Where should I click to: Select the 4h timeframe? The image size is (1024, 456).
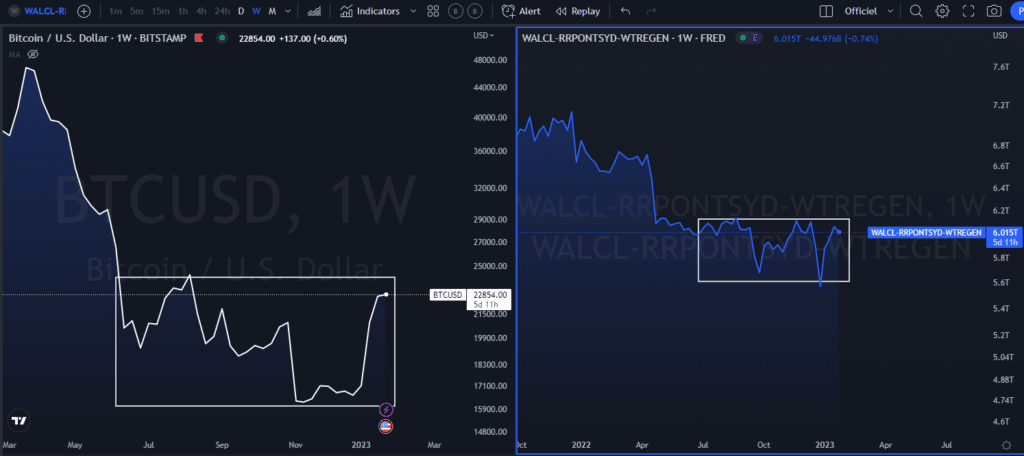point(202,11)
